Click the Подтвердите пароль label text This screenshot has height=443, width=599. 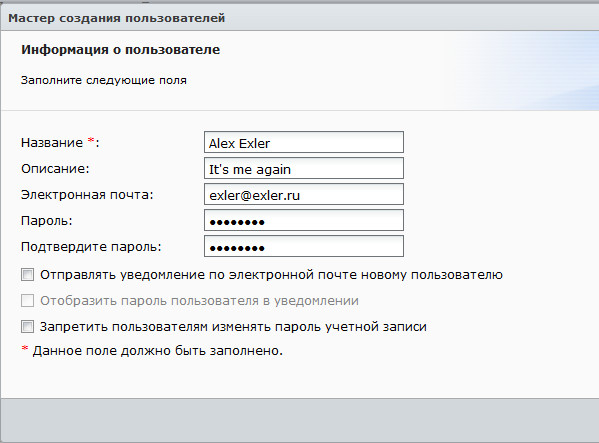91,247
